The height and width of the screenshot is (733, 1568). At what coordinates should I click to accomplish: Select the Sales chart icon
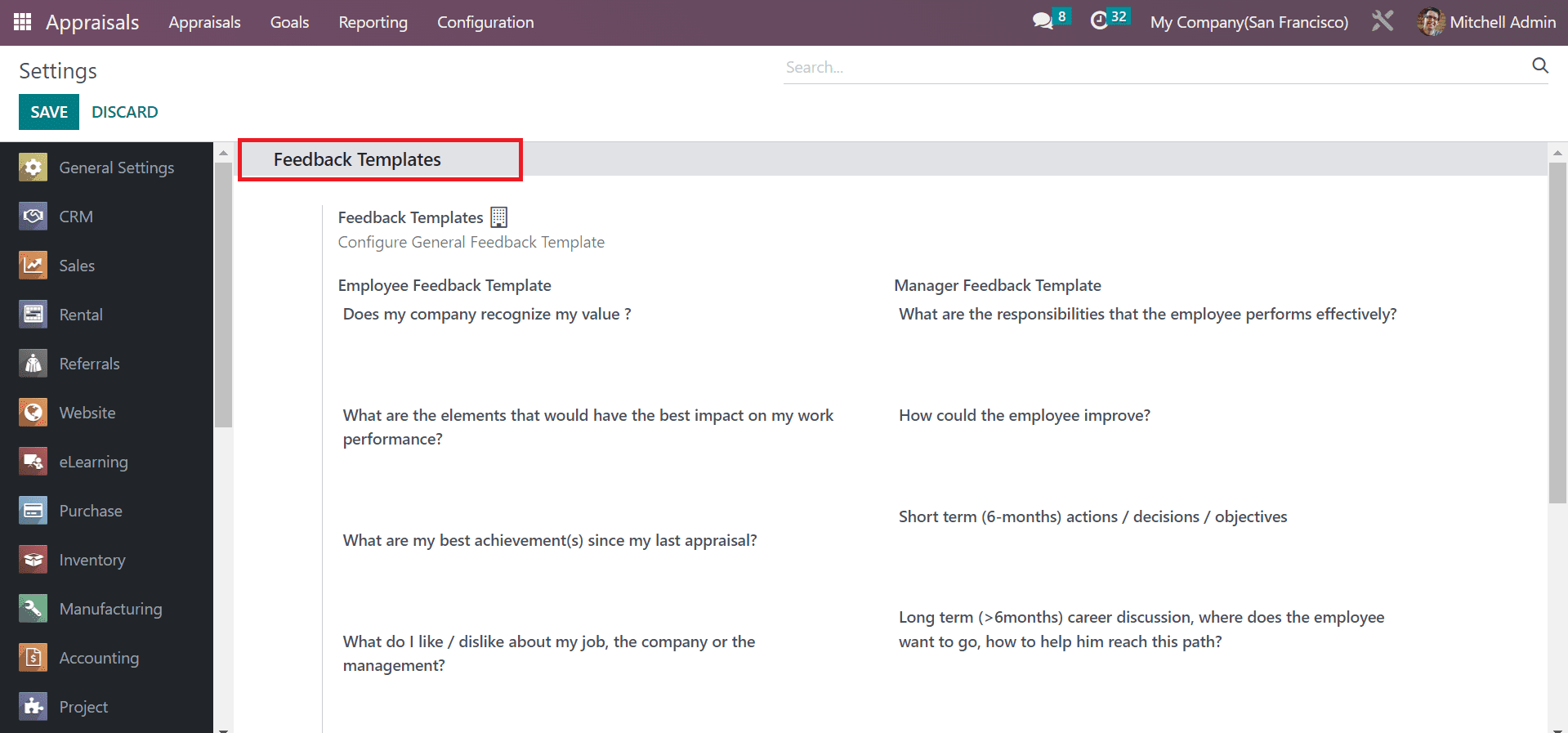pos(34,266)
